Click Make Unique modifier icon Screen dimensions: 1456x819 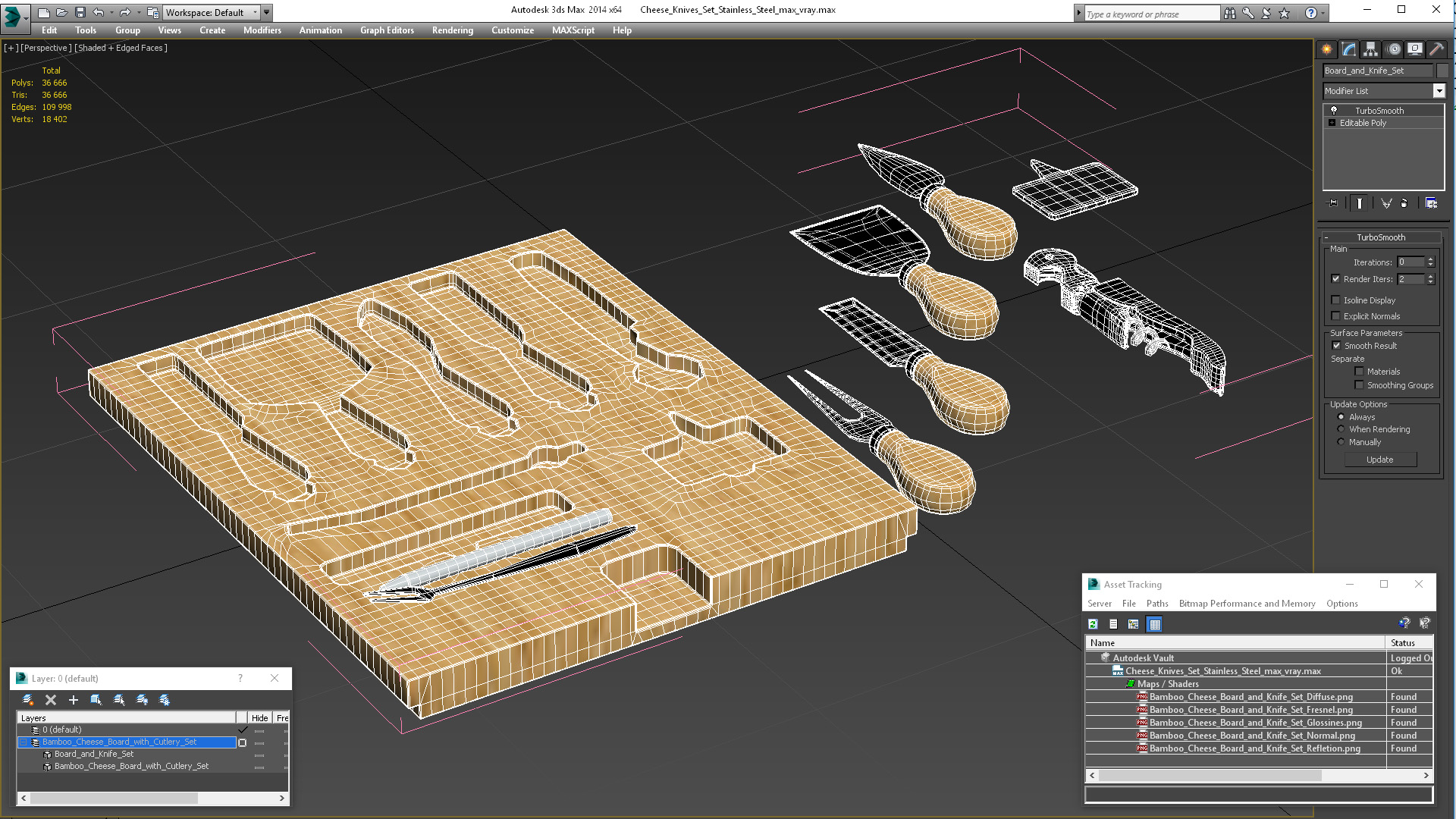point(1386,203)
